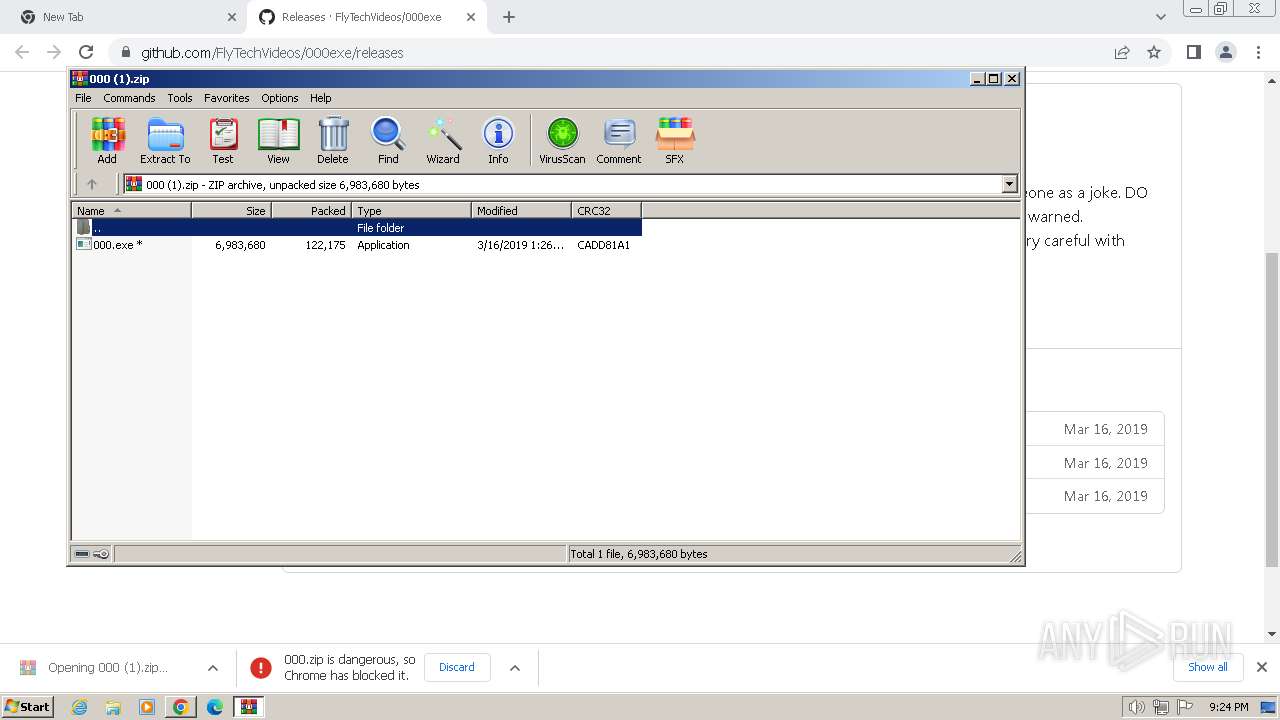Open the volume icon in system tray
This screenshot has height=720, width=1280.
tap(1137, 707)
